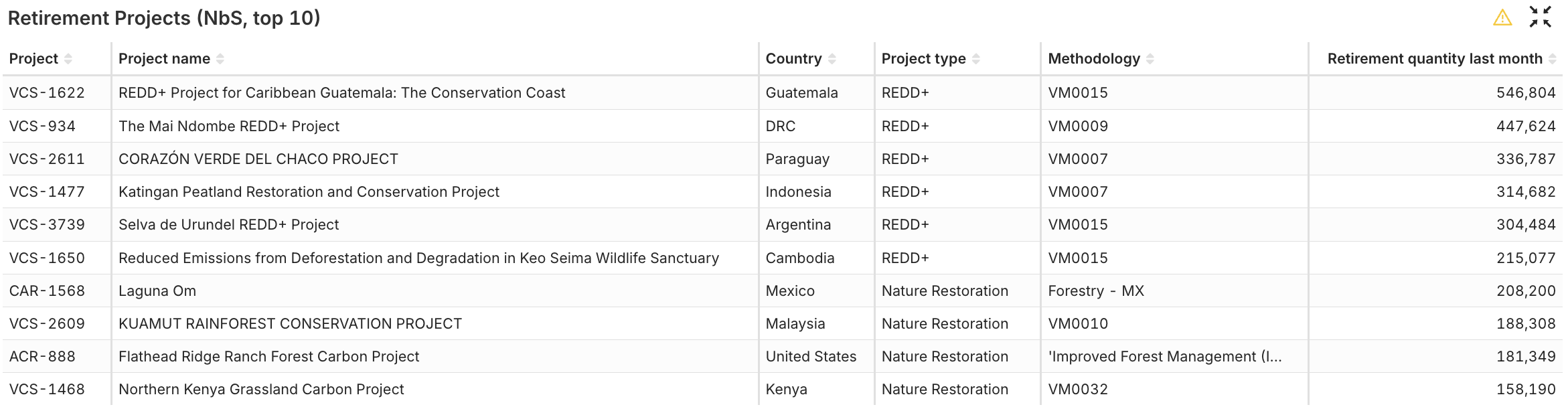Viewport: 1568px width, 411px height.
Task: Click the Katingan Peatland Restoration project name
Action: (309, 191)
